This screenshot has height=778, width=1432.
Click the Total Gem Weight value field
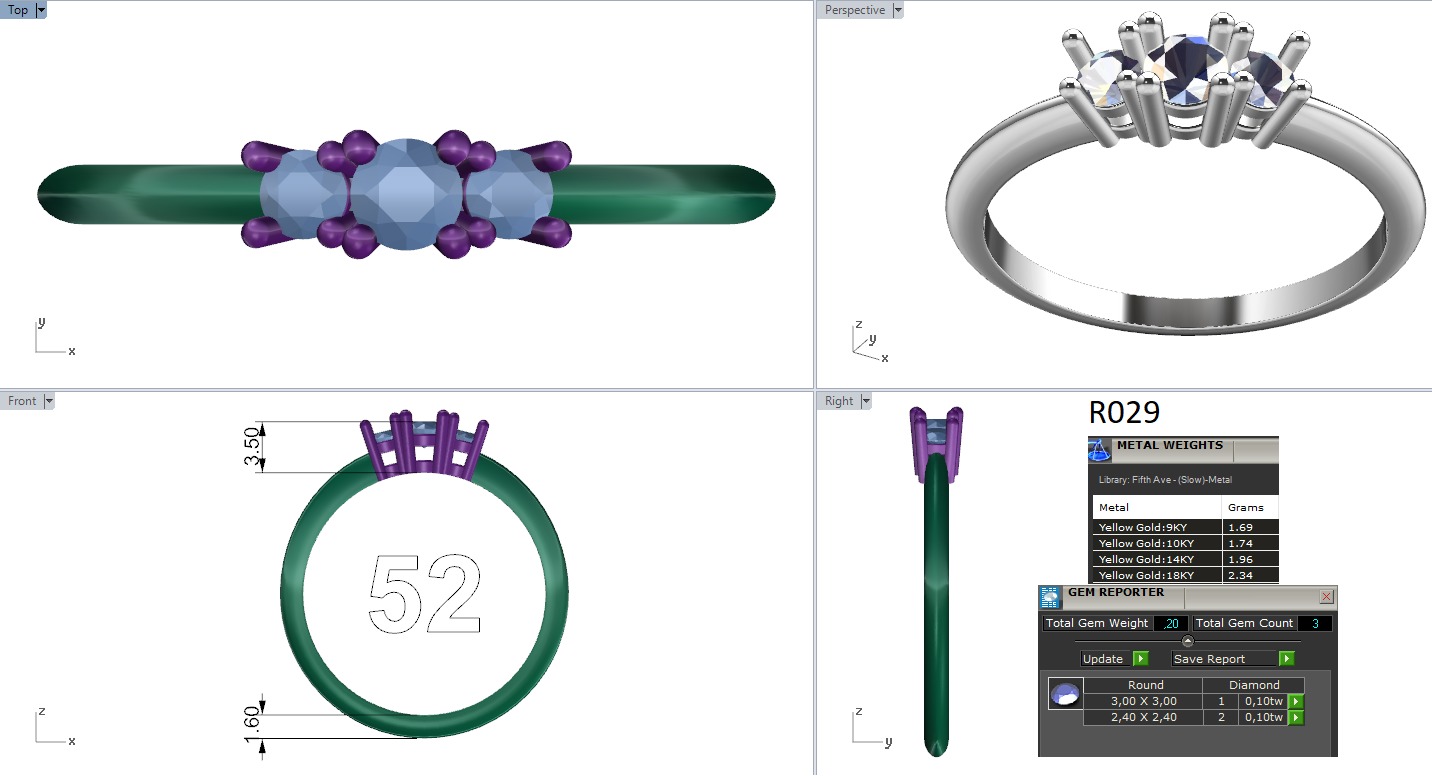click(x=1170, y=623)
